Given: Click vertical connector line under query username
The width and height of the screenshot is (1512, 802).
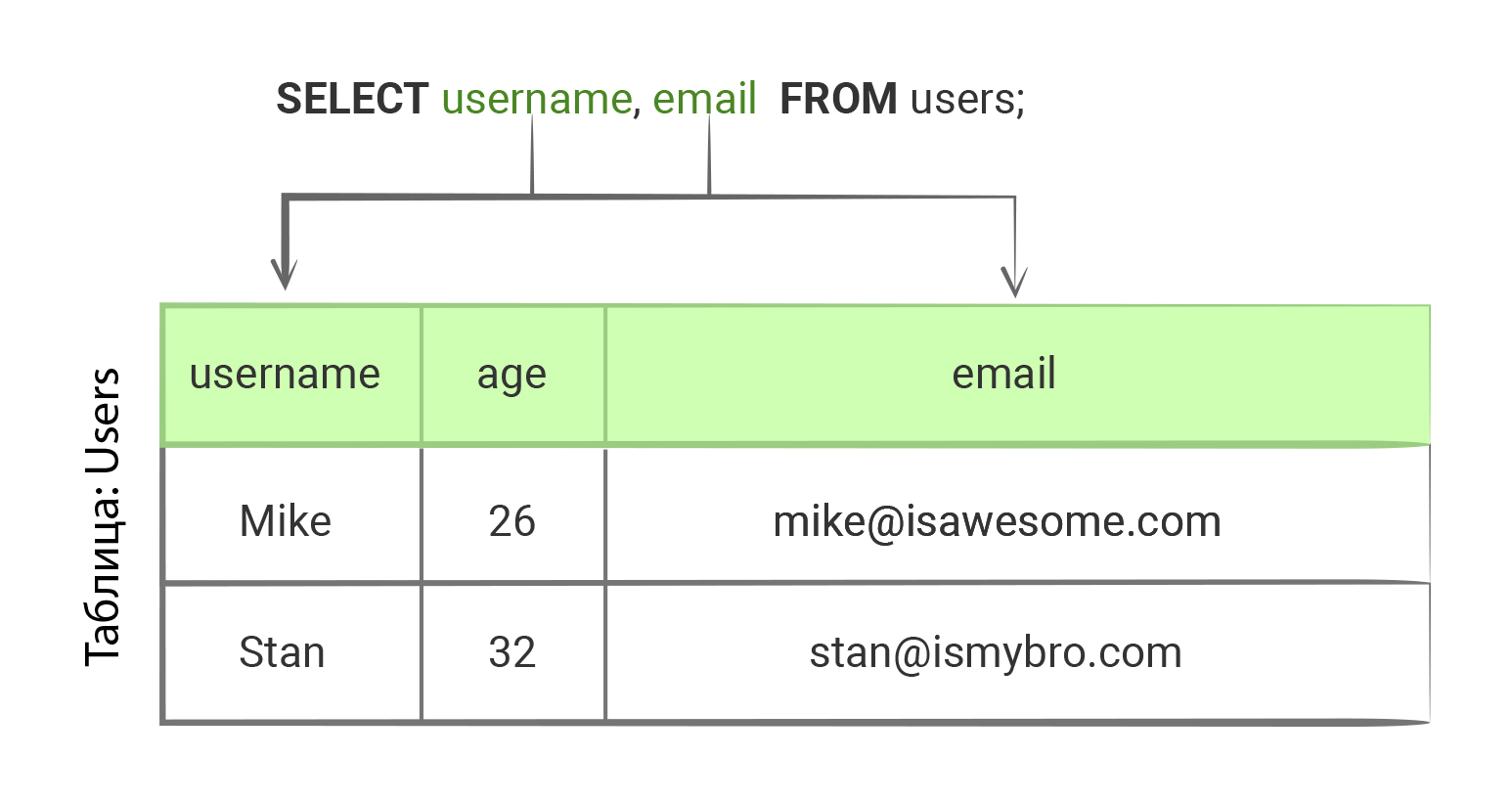Looking at the screenshot, I should pos(532,156).
